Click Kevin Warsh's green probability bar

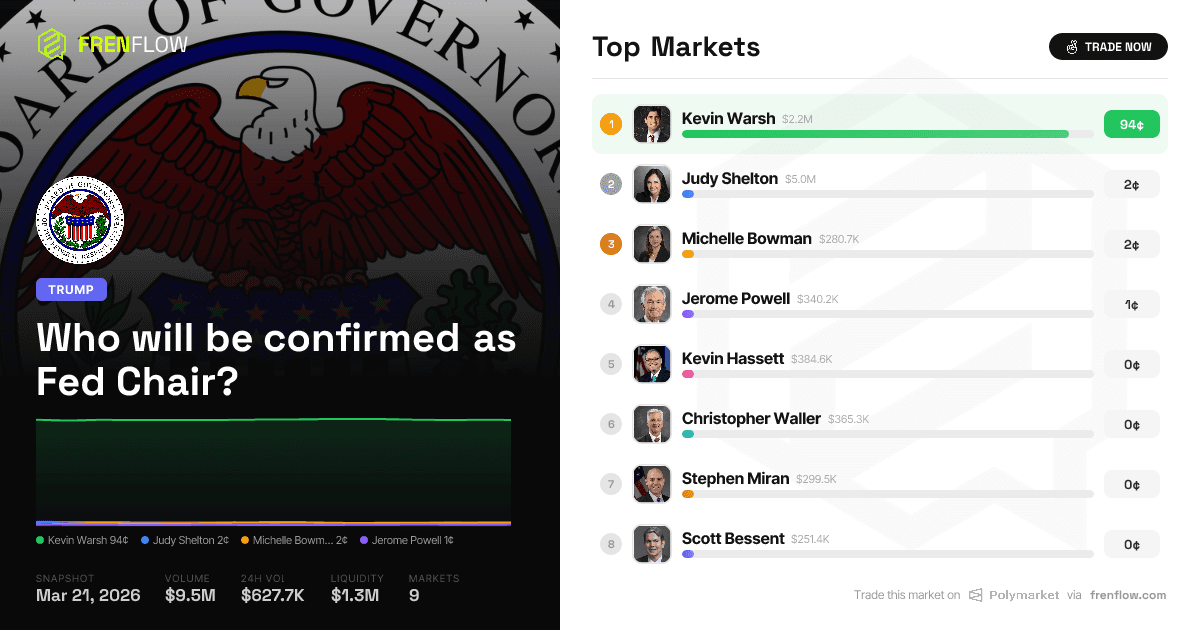pos(875,134)
